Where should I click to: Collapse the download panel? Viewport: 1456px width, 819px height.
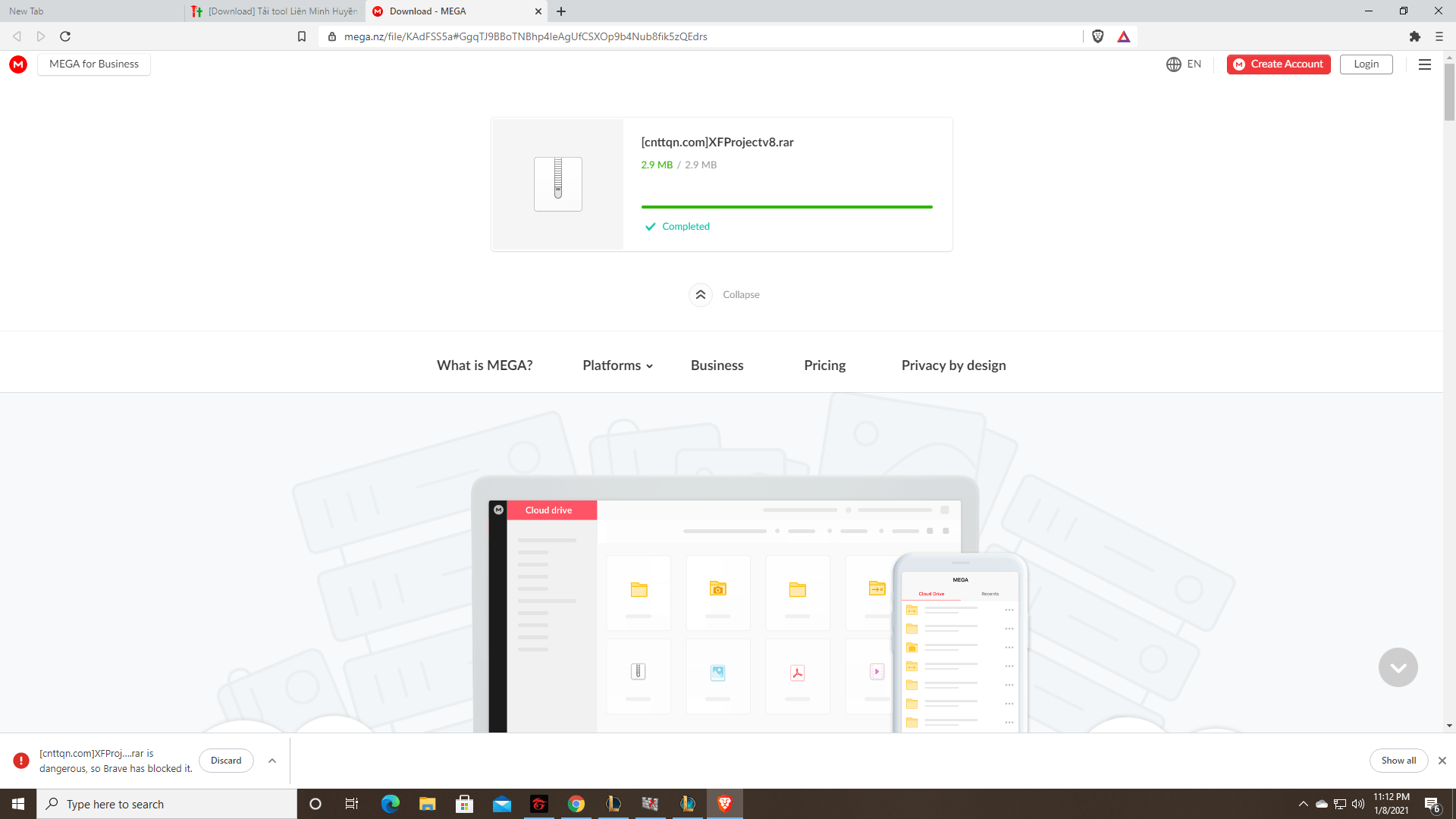(724, 294)
